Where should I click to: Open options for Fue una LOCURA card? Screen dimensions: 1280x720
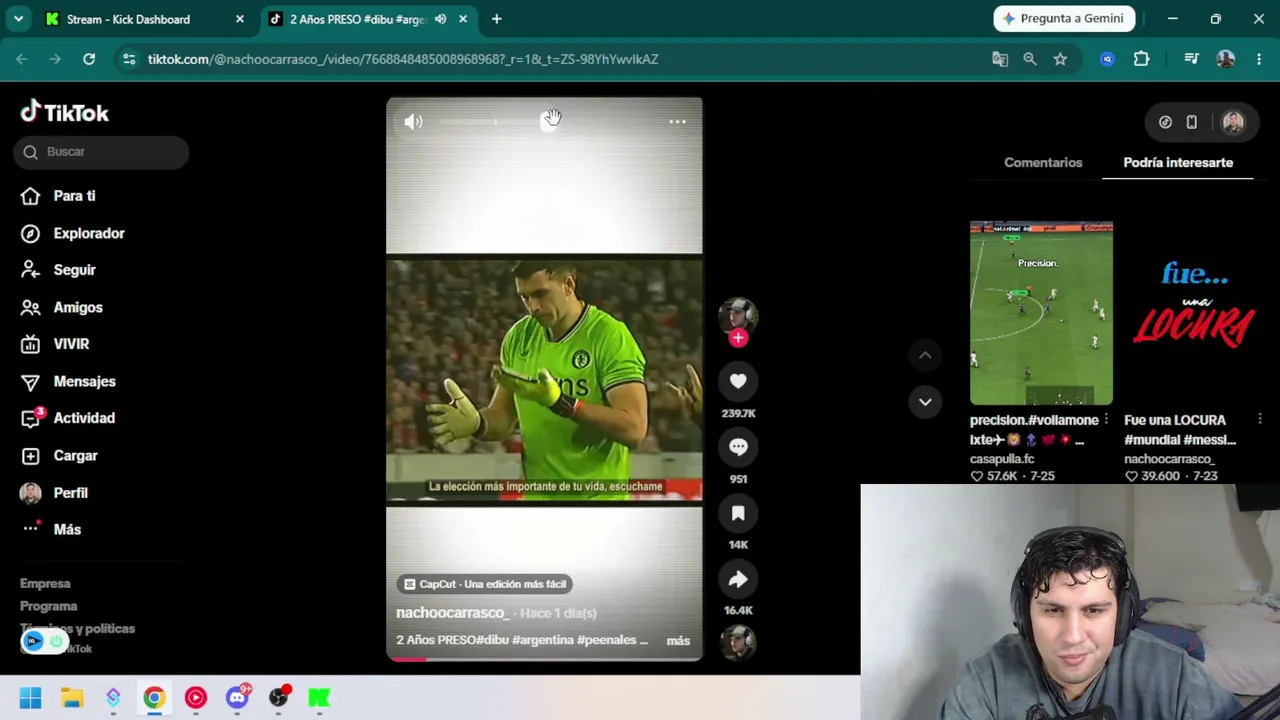1260,420
